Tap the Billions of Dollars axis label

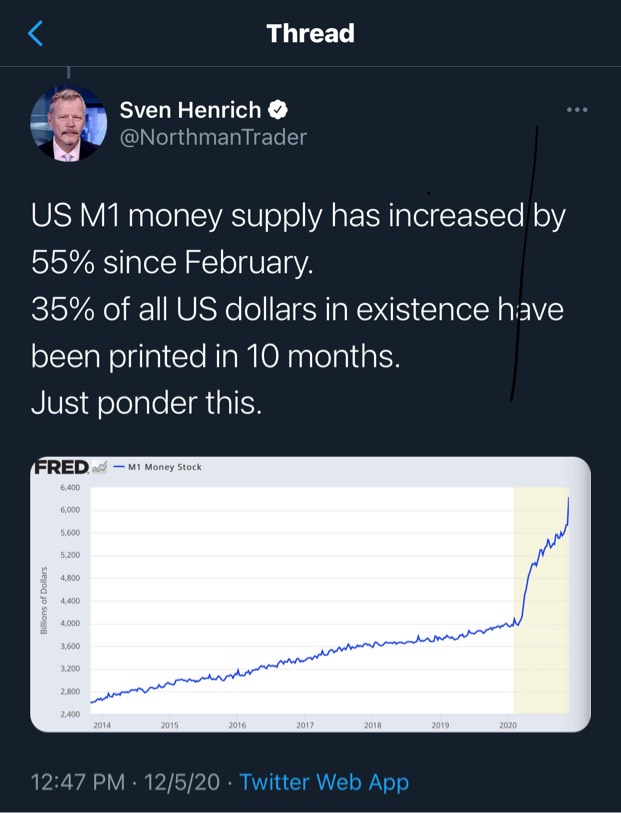tap(44, 600)
